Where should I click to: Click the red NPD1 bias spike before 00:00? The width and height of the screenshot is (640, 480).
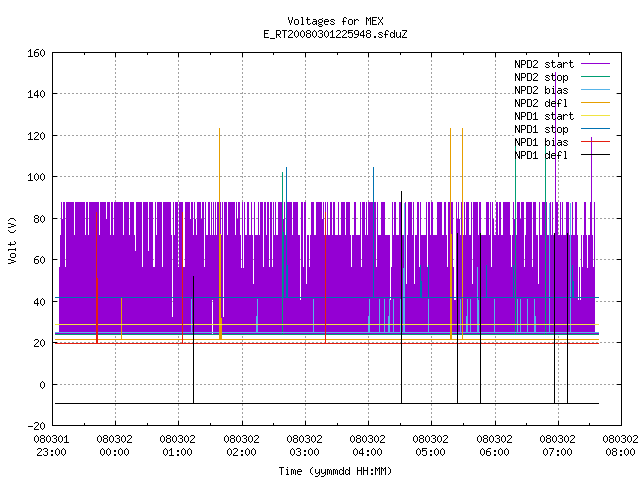coord(97,278)
